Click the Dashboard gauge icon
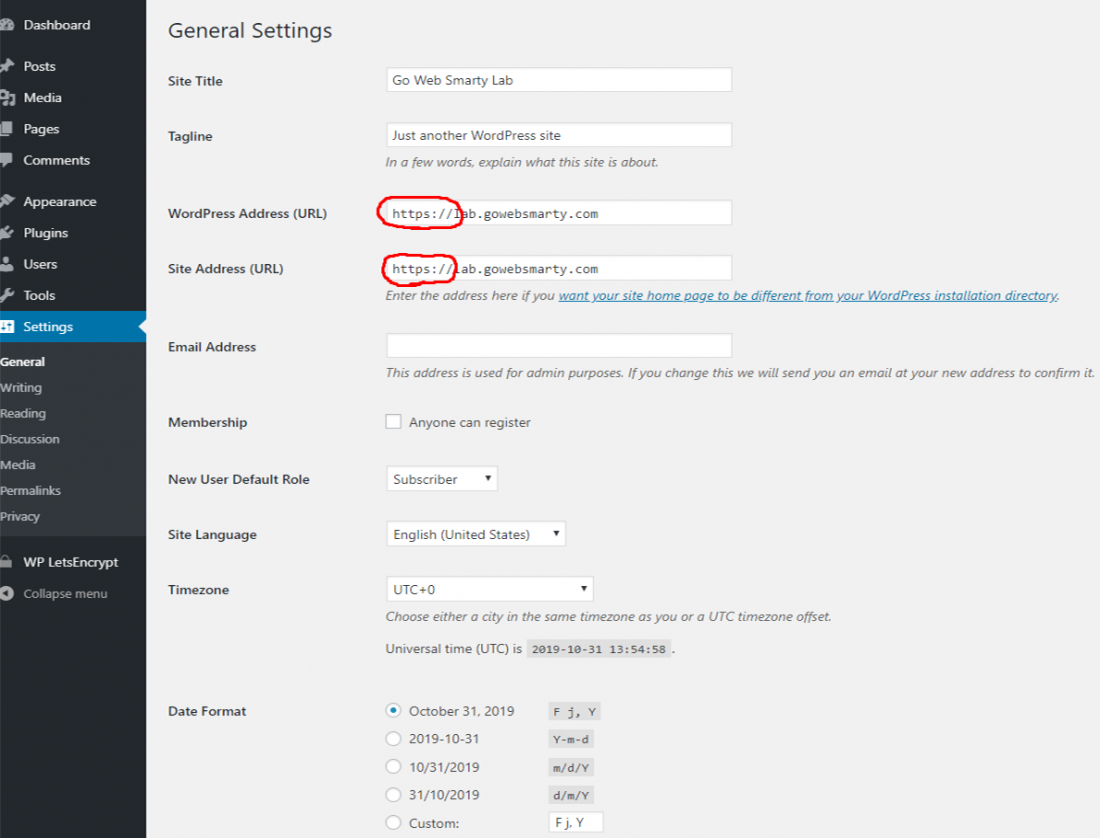Image resolution: width=1100 pixels, height=838 pixels. pos(6,25)
